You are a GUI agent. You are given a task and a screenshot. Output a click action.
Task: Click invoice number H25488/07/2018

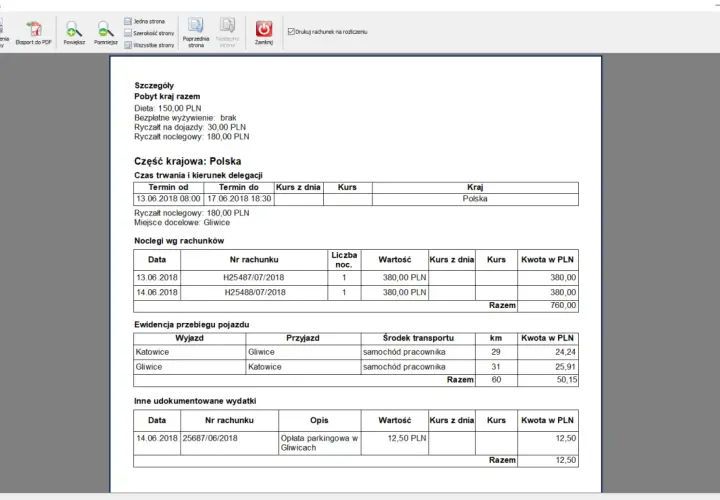tap(255, 292)
